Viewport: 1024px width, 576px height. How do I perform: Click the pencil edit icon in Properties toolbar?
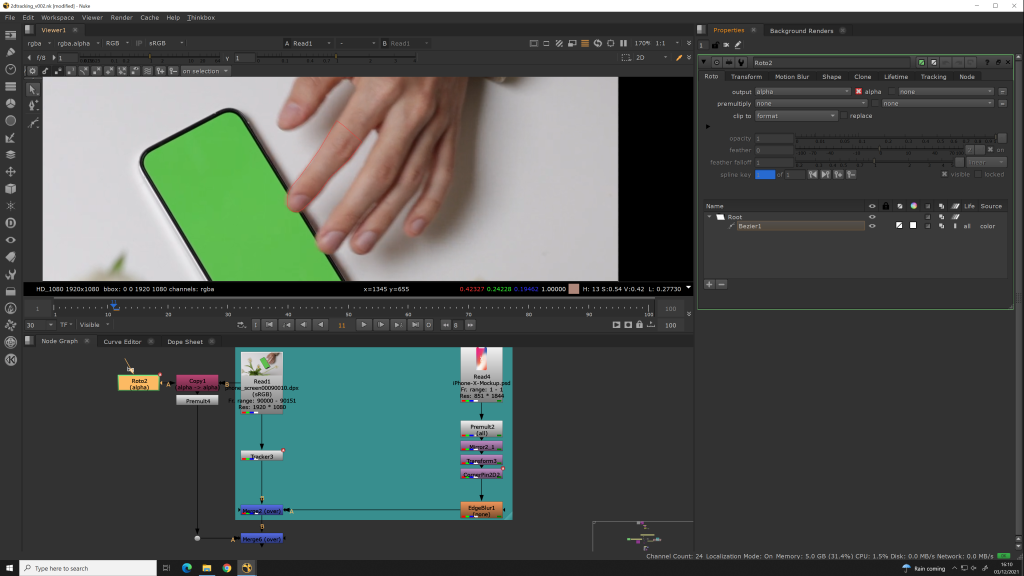738,45
